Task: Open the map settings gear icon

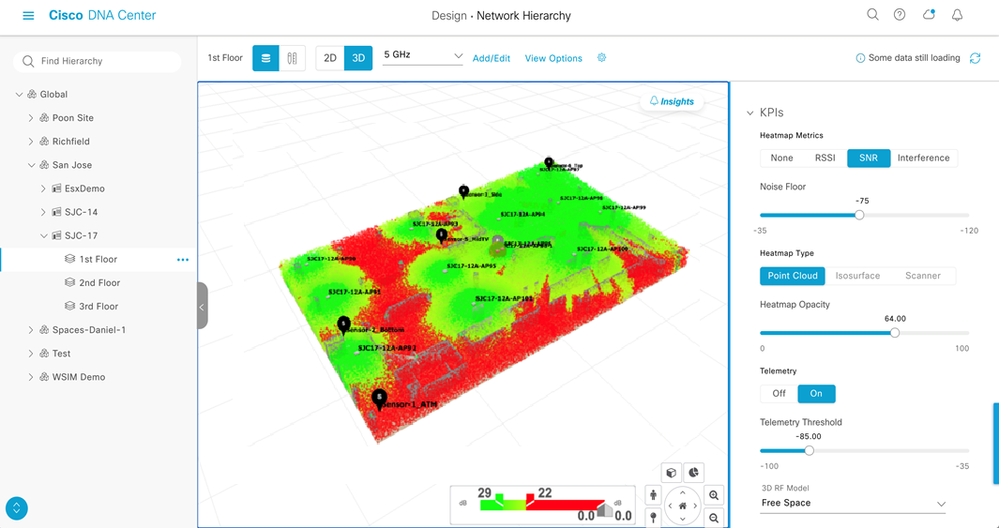Action: coord(601,57)
